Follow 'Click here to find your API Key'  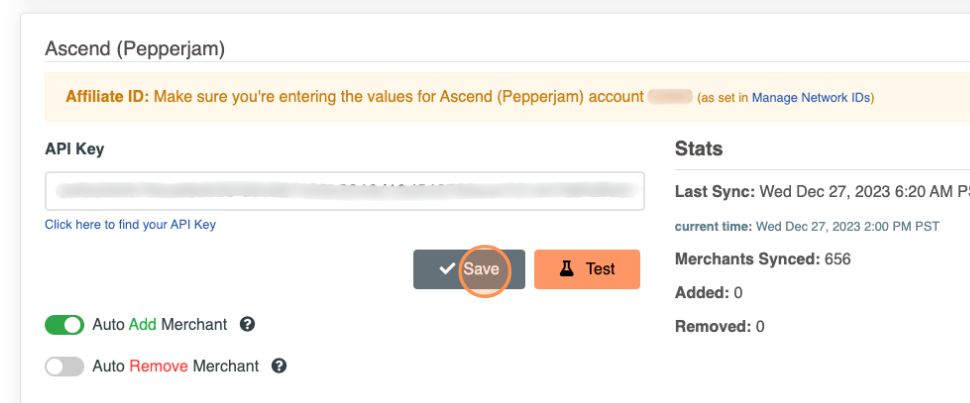coord(130,225)
